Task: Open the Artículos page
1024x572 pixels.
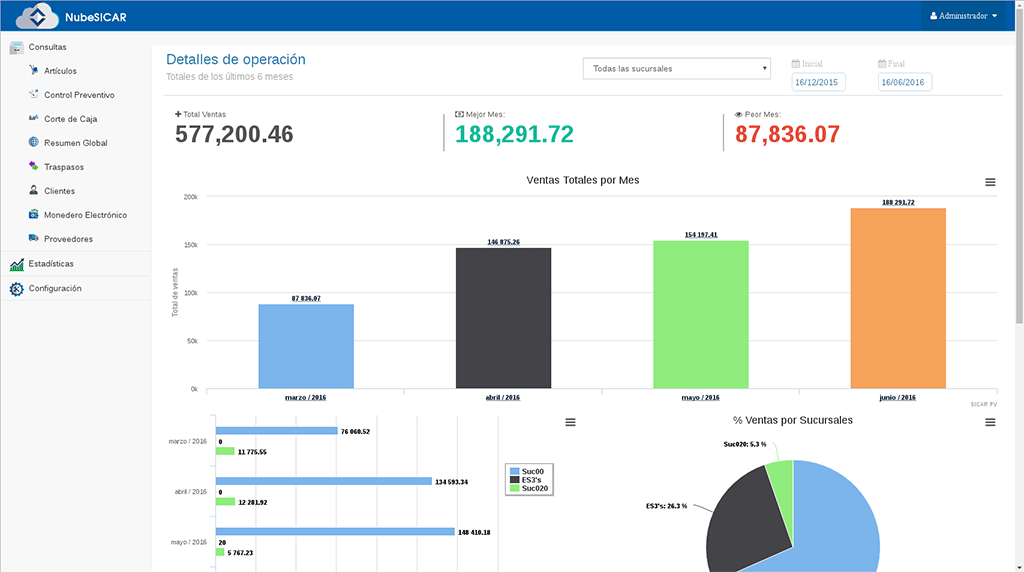Action: [60, 71]
